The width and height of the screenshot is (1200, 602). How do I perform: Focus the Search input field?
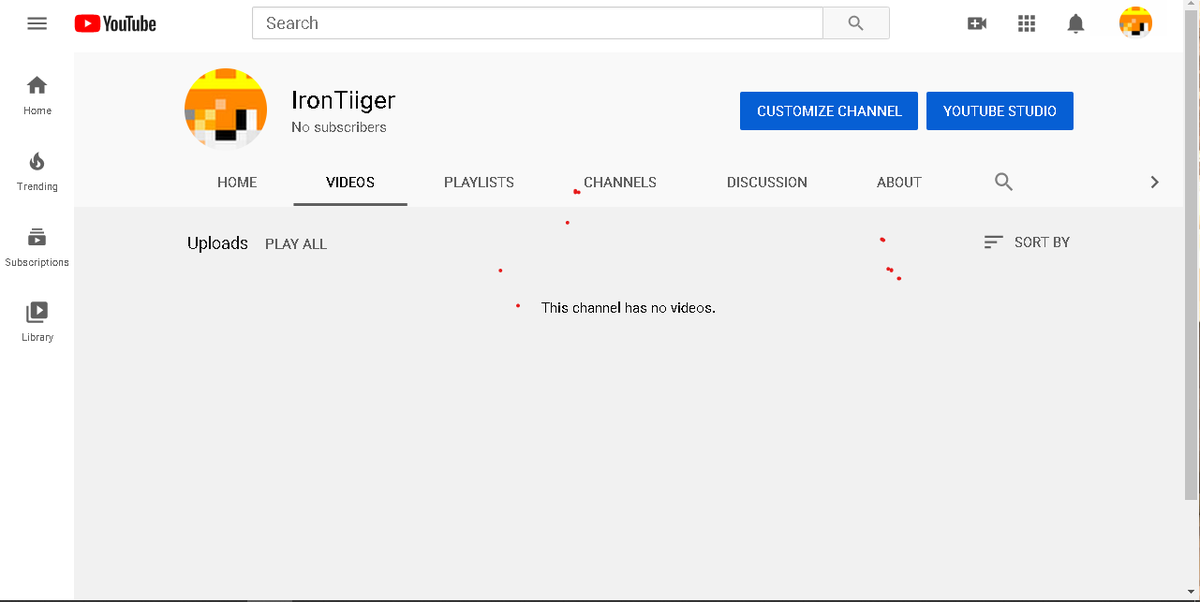[x=537, y=23]
